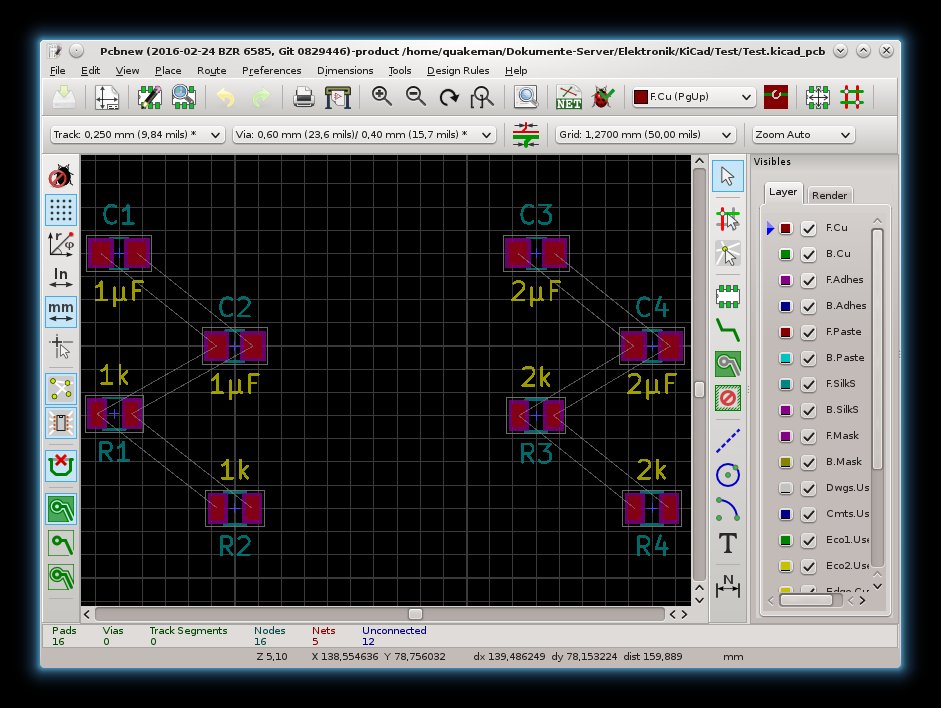
Task: Select the Add filled zones tool
Action: pos(728,364)
